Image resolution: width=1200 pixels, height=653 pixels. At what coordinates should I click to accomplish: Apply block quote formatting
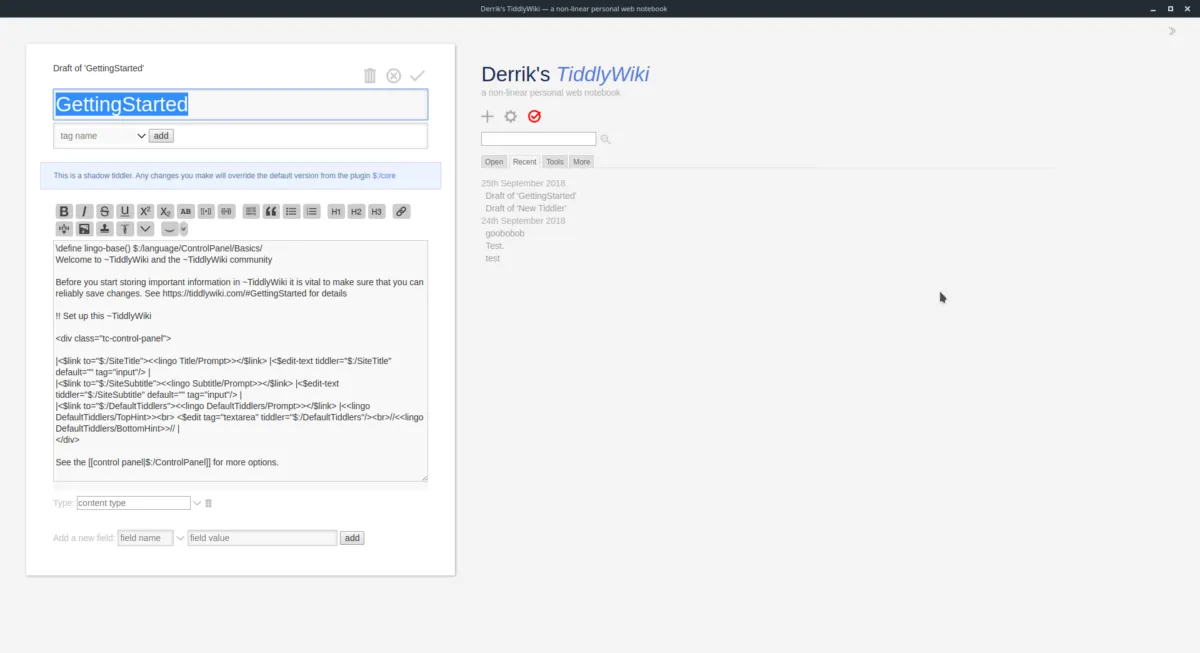pyautogui.click(x=271, y=211)
